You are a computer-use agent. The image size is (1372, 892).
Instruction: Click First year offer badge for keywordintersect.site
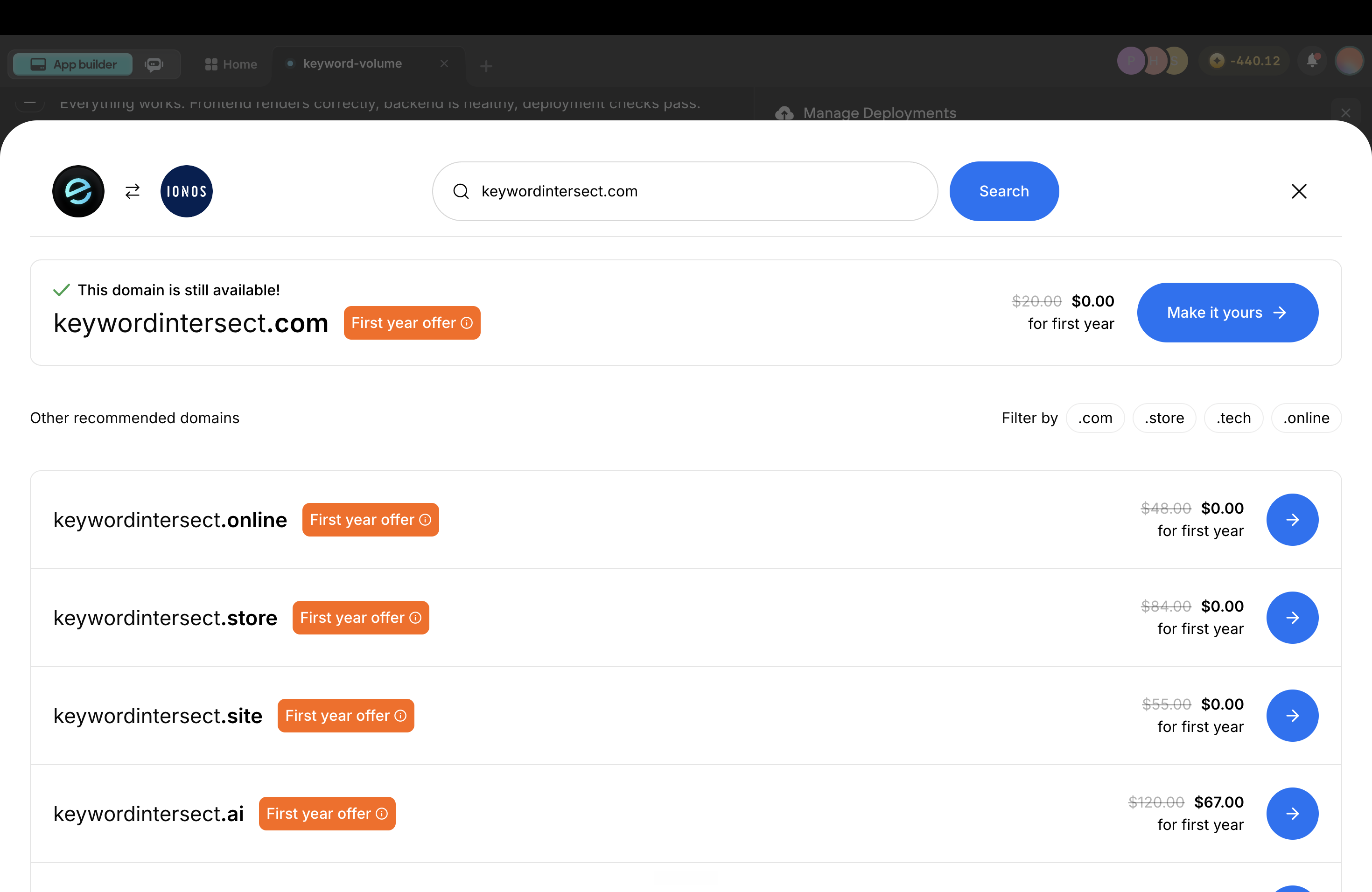click(x=346, y=716)
